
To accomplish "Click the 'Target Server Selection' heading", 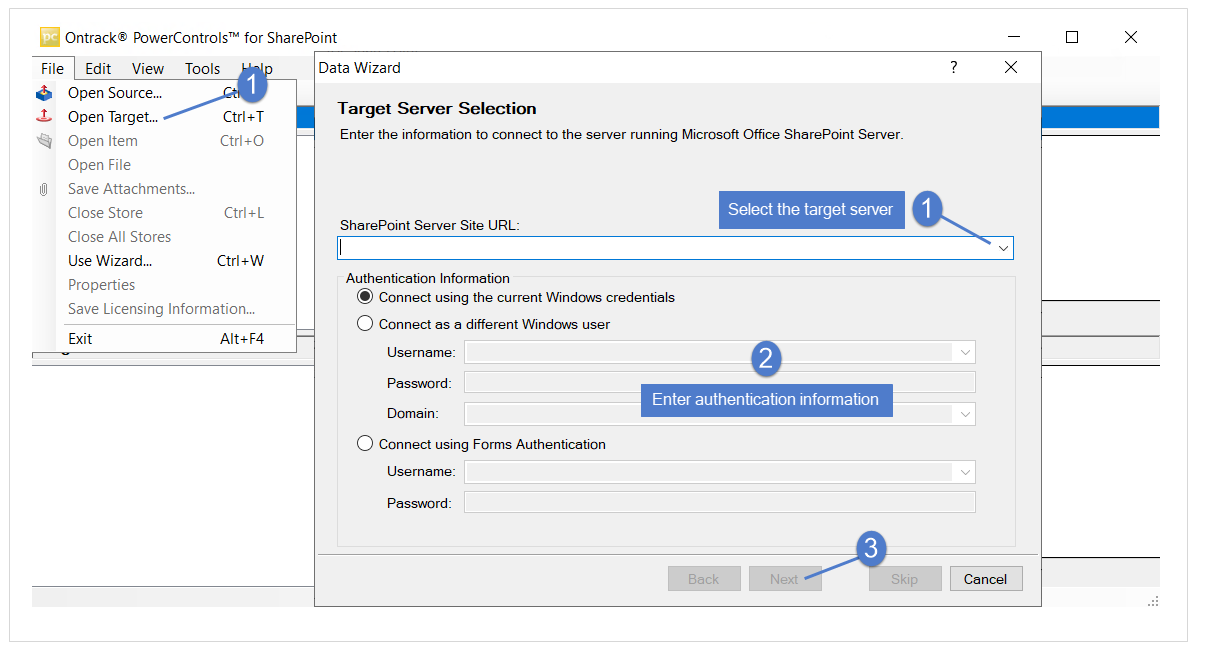I will (437, 108).
